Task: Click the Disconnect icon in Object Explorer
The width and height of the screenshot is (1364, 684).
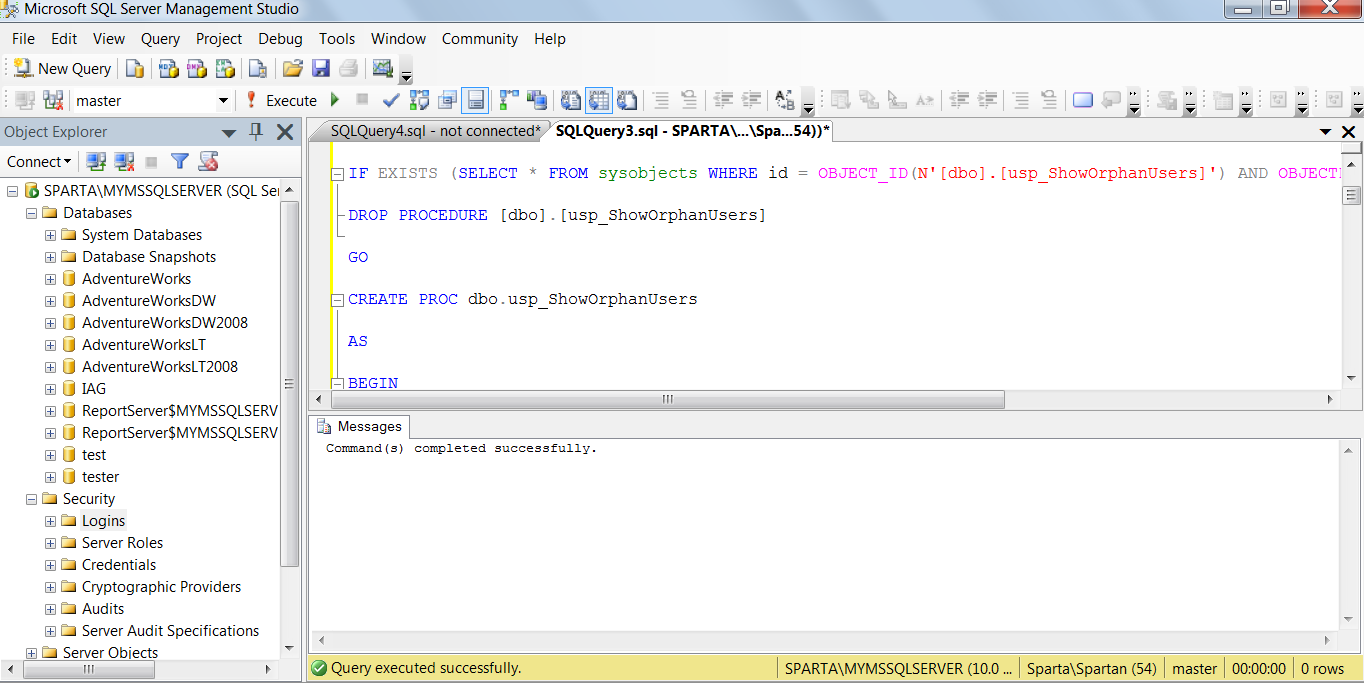Action: [x=124, y=161]
